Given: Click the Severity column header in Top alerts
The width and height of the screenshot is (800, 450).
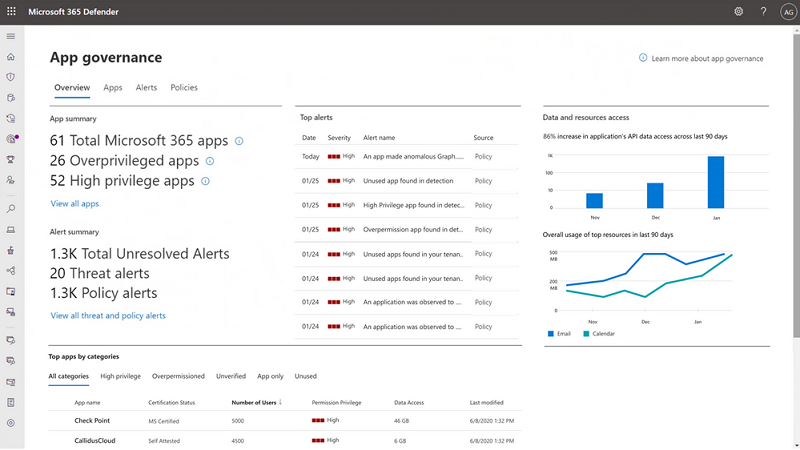Looking at the screenshot, I should [339, 138].
